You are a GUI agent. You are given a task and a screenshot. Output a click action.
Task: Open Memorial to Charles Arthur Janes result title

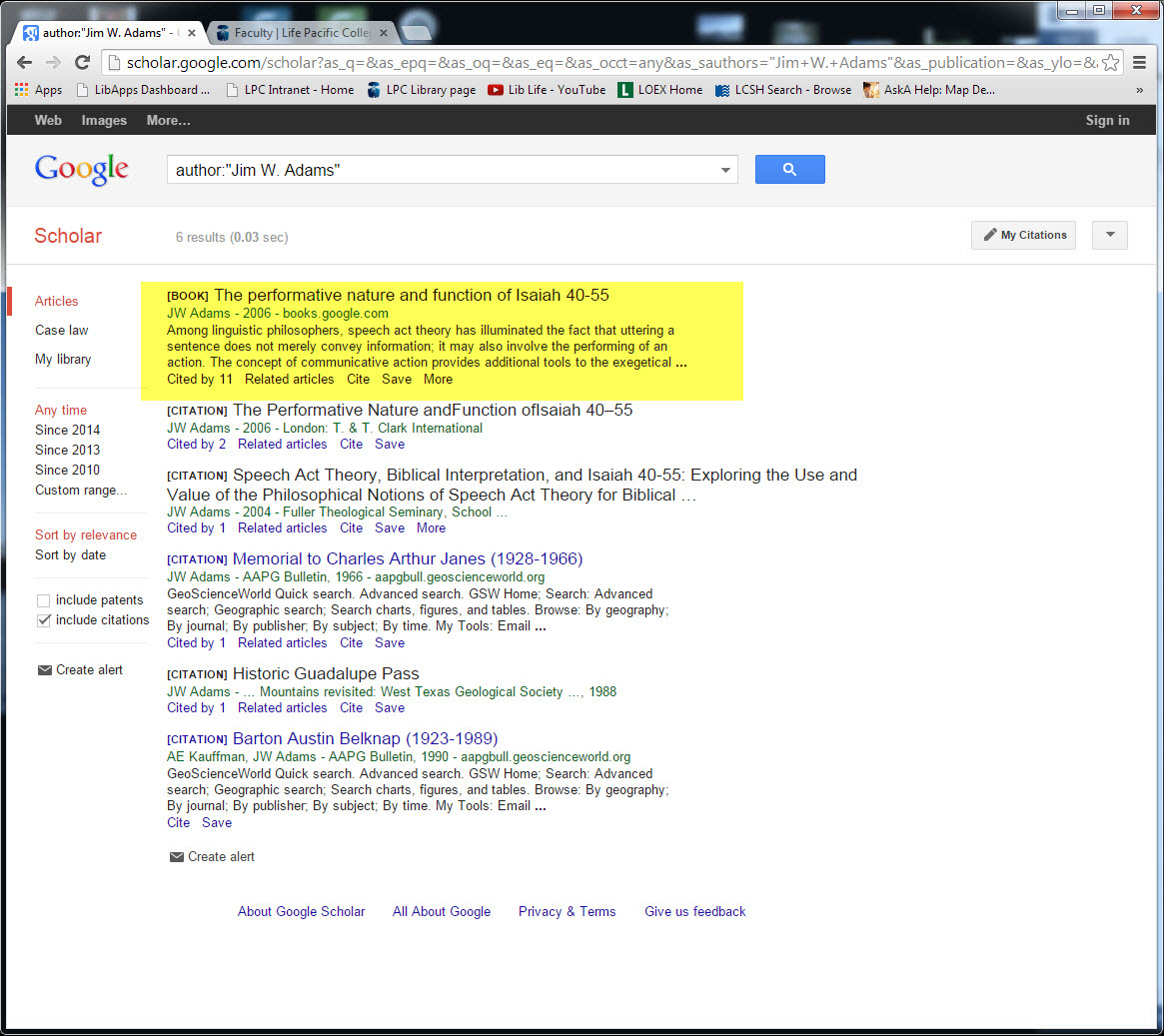pos(408,558)
